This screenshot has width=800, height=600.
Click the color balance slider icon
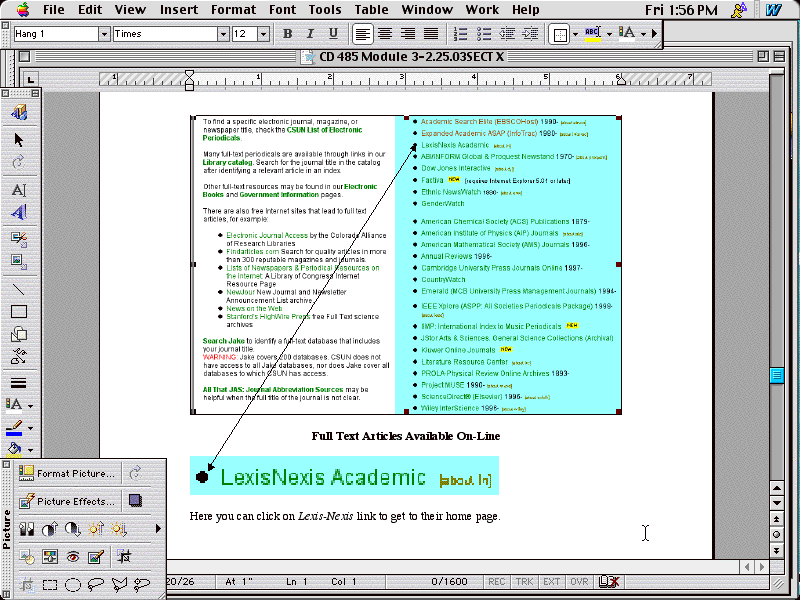click(49, 557)
